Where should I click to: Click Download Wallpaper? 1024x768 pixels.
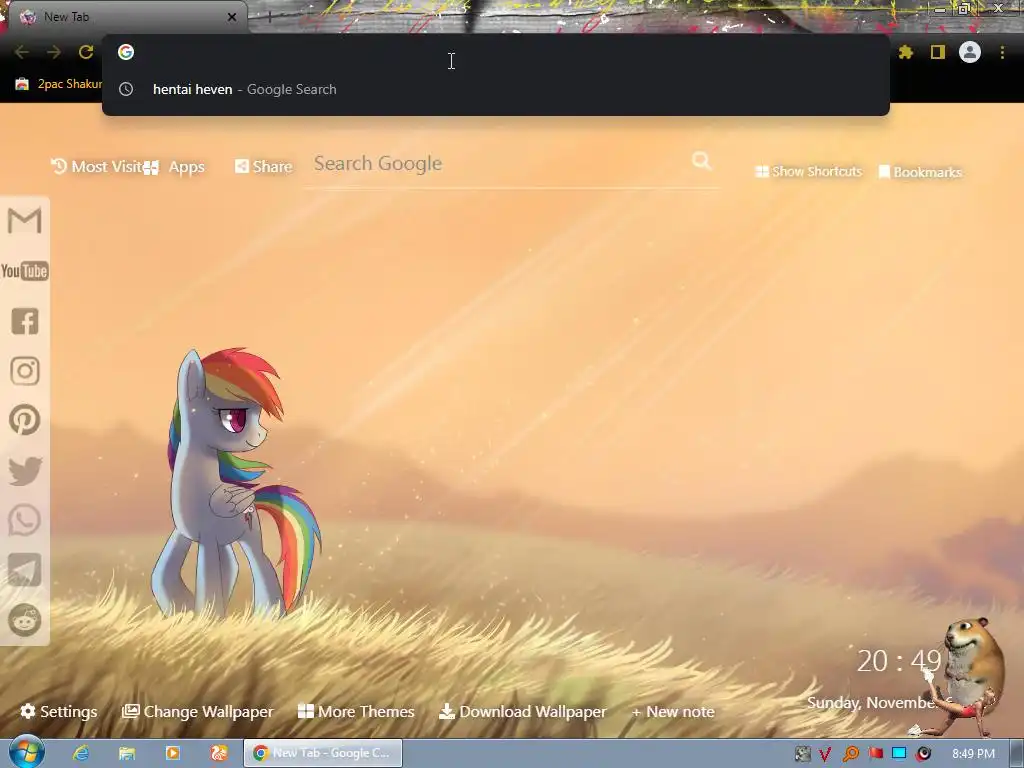click(x=522, y=711)
